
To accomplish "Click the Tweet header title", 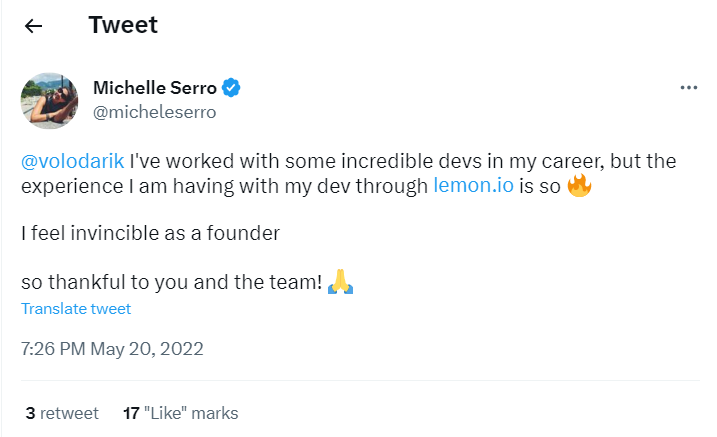I will (123, 25).
